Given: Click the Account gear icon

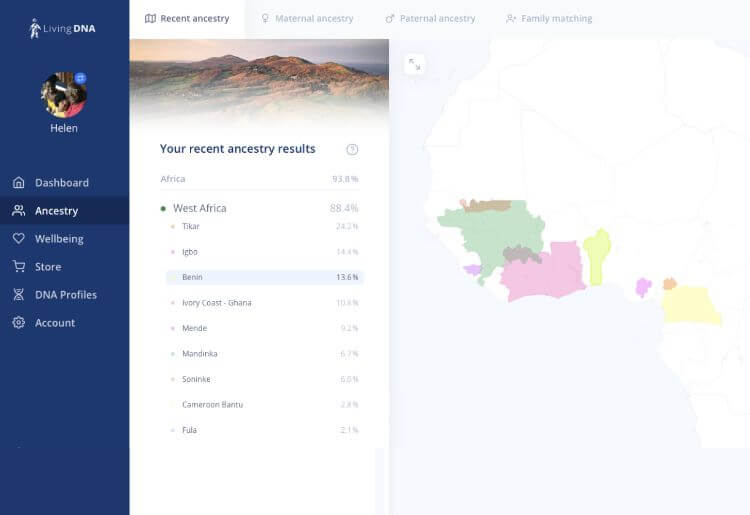Looking at the screenshot, I should [x=19, y=322].
